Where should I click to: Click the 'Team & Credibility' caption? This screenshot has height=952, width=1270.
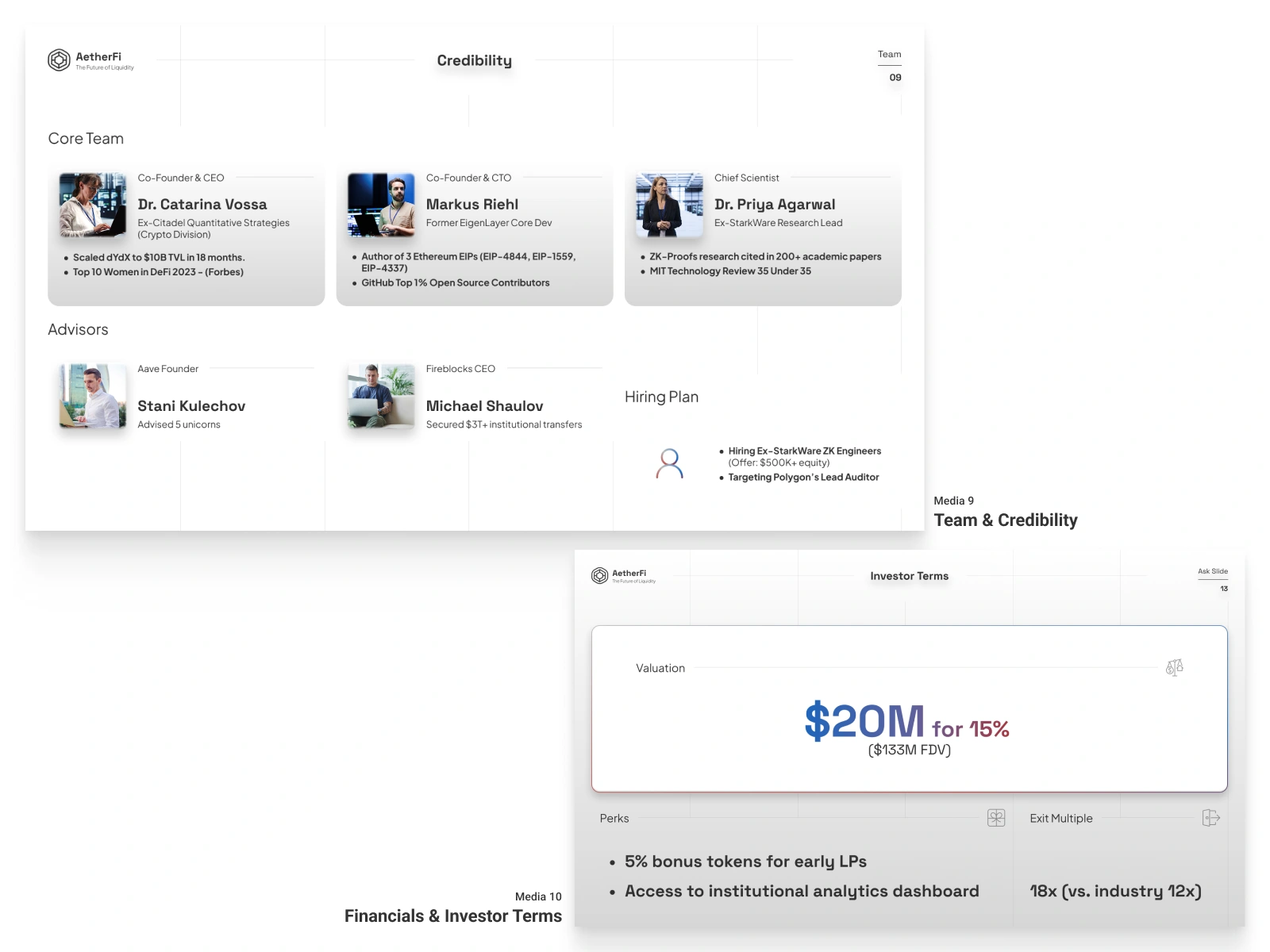[x=1006, y=520]
